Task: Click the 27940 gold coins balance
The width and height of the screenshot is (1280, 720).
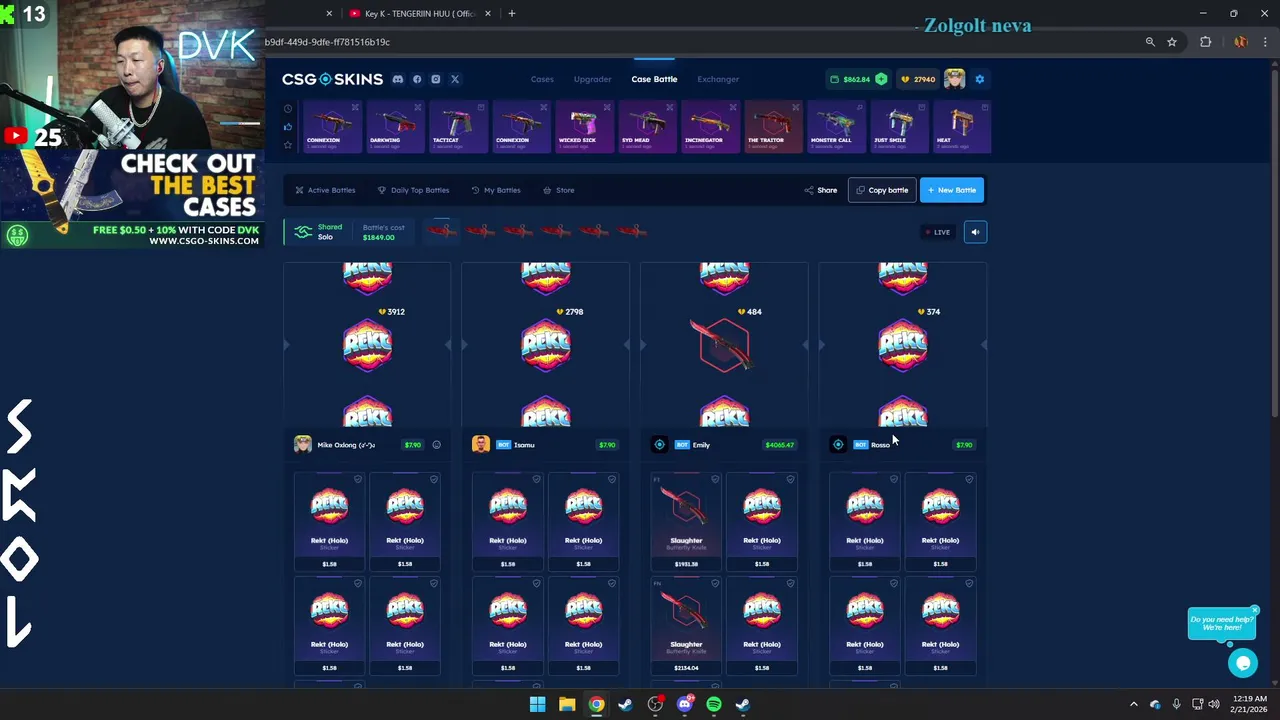Action: click(918, 79)
